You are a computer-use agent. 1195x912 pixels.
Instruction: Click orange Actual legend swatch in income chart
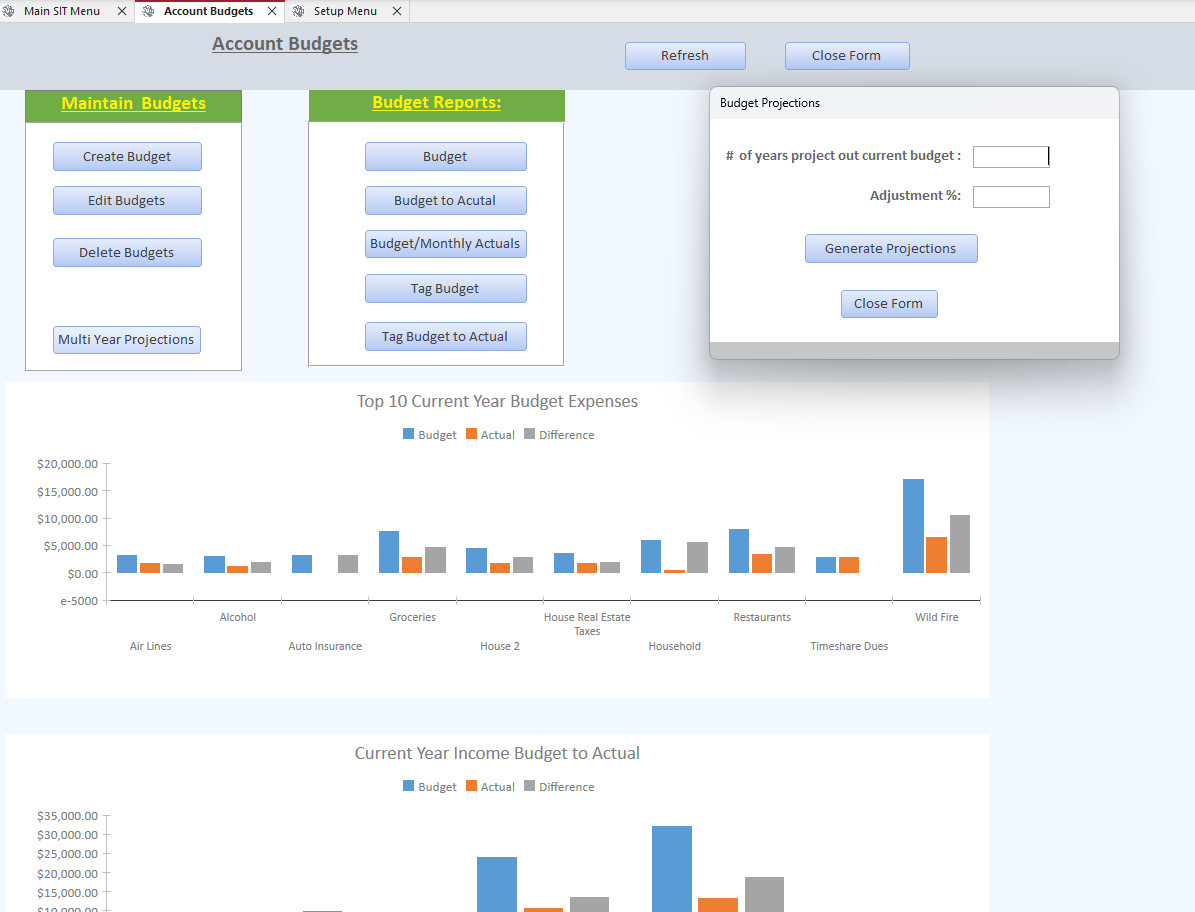click(471, 786)
